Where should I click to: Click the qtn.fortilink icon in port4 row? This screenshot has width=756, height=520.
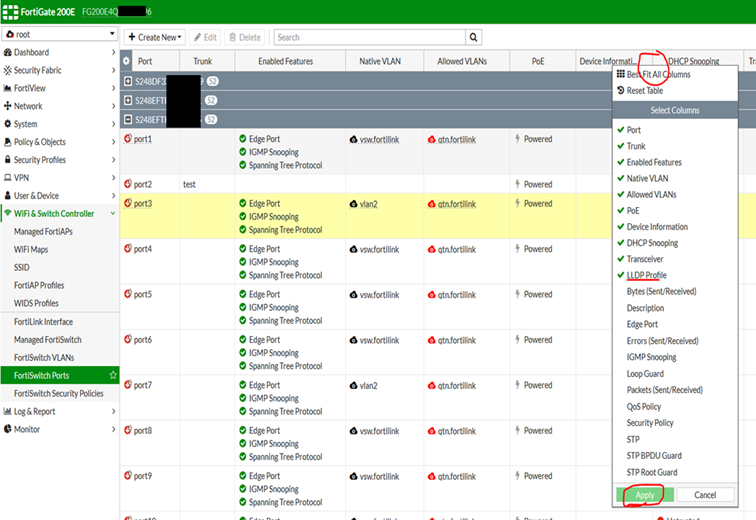point(432,249)
